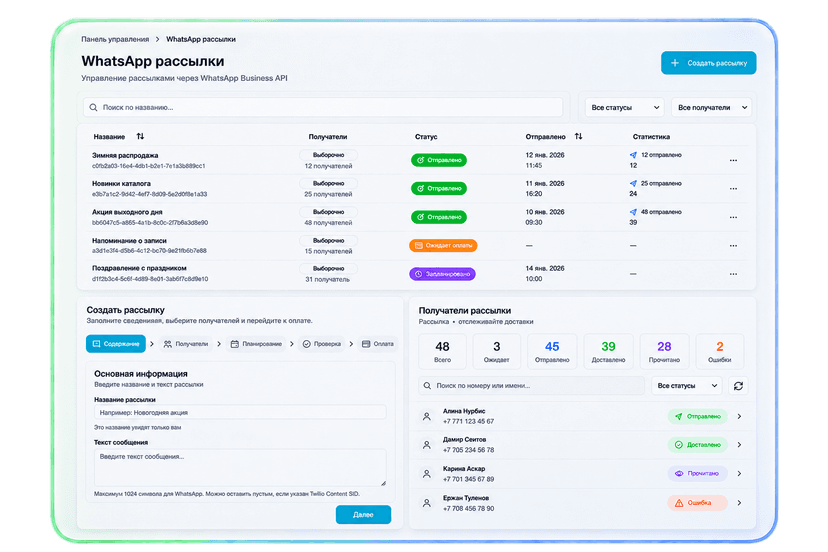
Task: Click plus icon in Создать рассылку button
Action: click(x=675, y=63)
